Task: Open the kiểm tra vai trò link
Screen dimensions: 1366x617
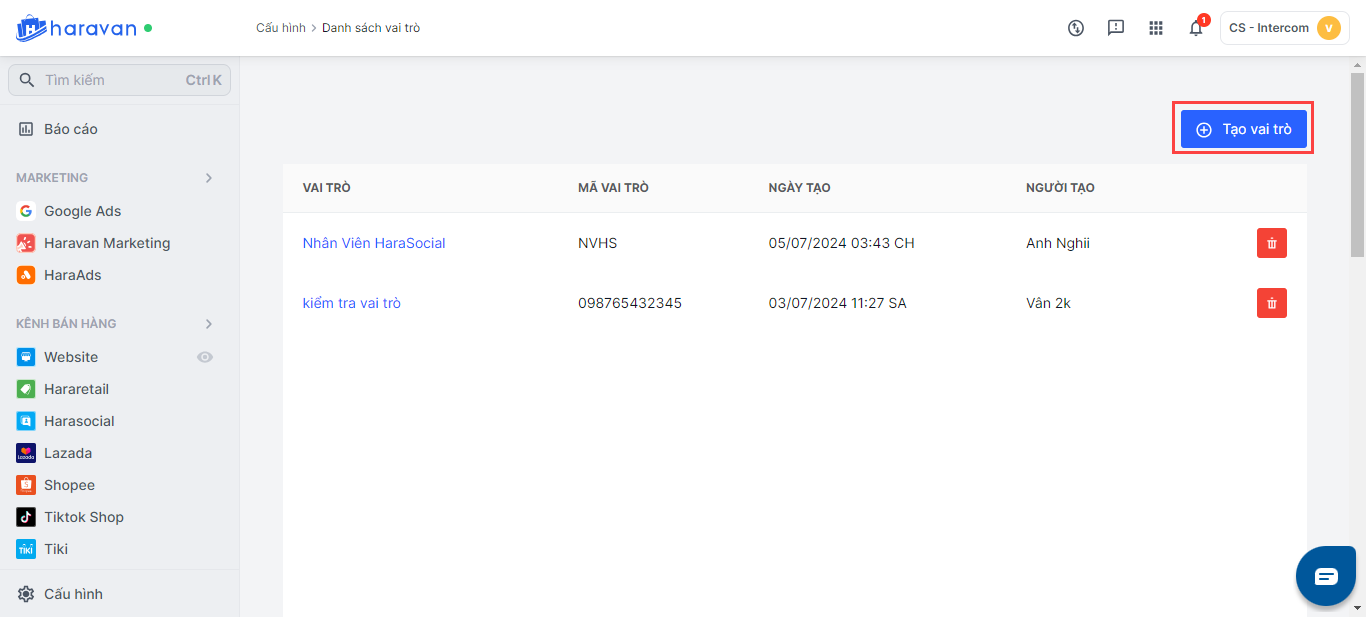Action: pos(351,303)
